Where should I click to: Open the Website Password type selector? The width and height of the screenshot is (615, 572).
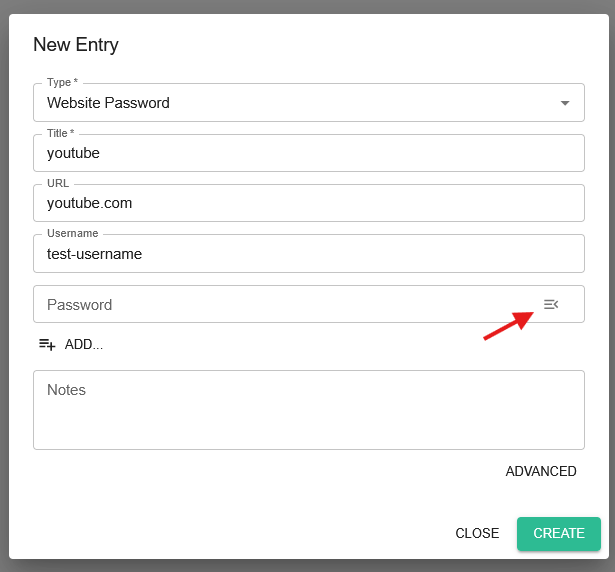309,103
